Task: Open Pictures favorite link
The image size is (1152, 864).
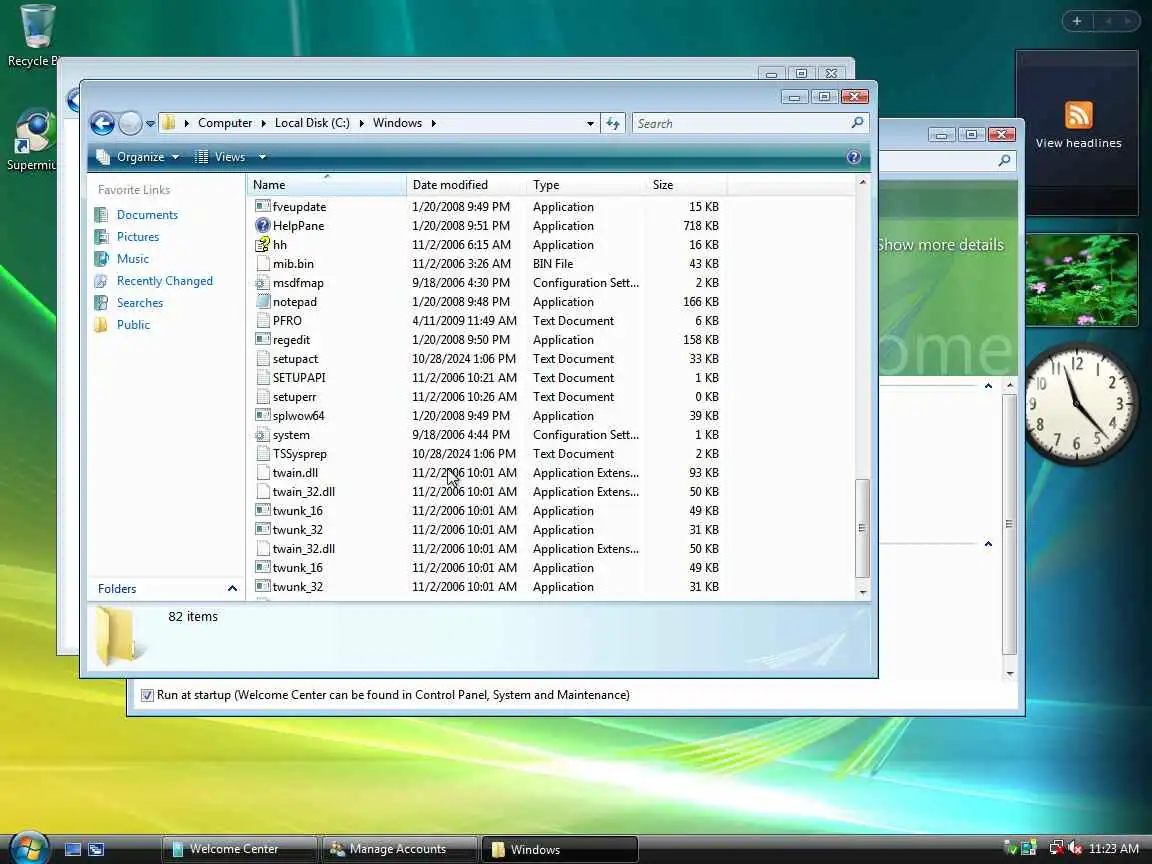Action: coord(137,237)
